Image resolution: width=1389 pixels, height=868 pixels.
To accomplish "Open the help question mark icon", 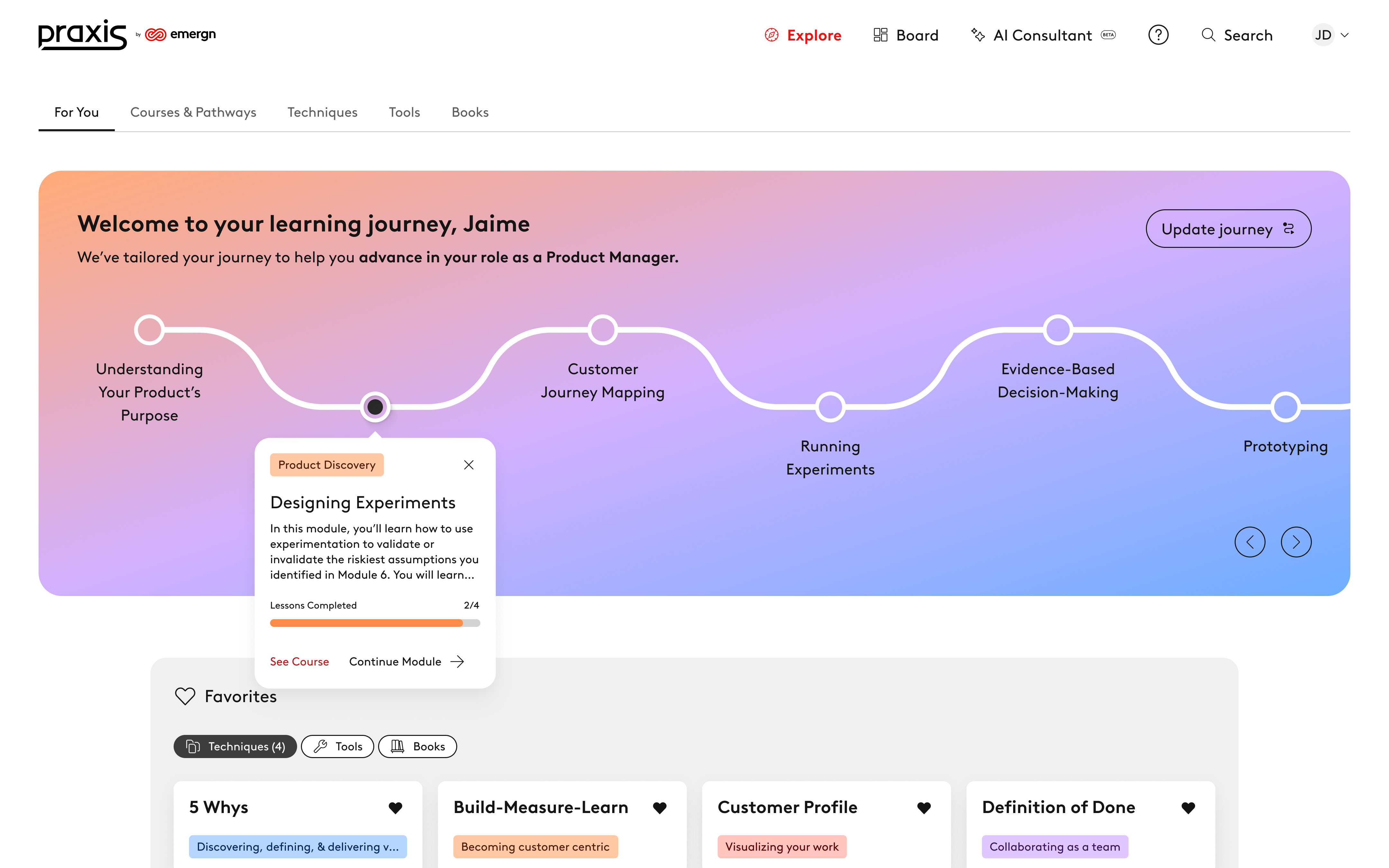I will [x=1158, y=35].
